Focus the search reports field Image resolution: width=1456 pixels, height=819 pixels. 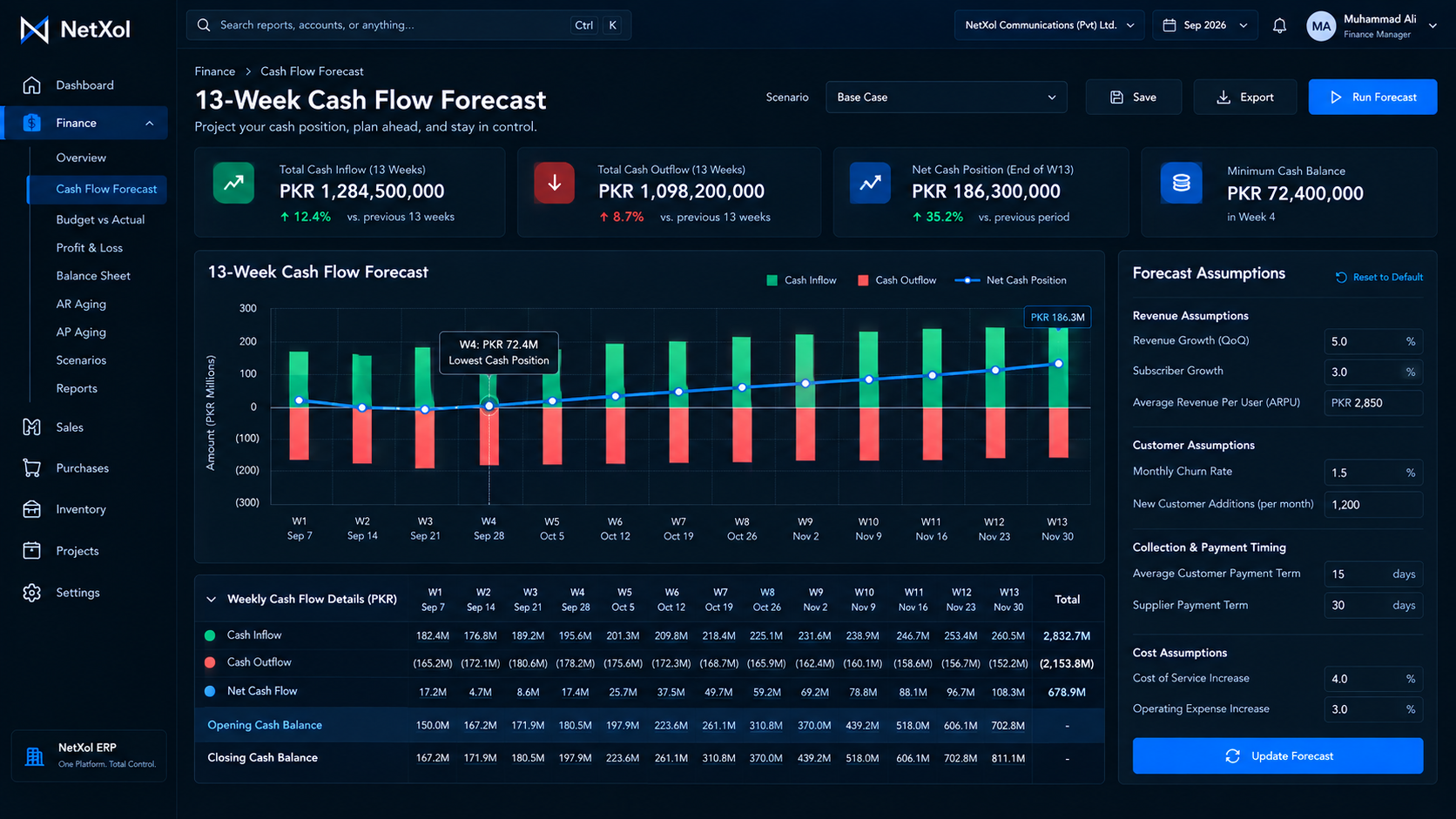tap(408, 25)
